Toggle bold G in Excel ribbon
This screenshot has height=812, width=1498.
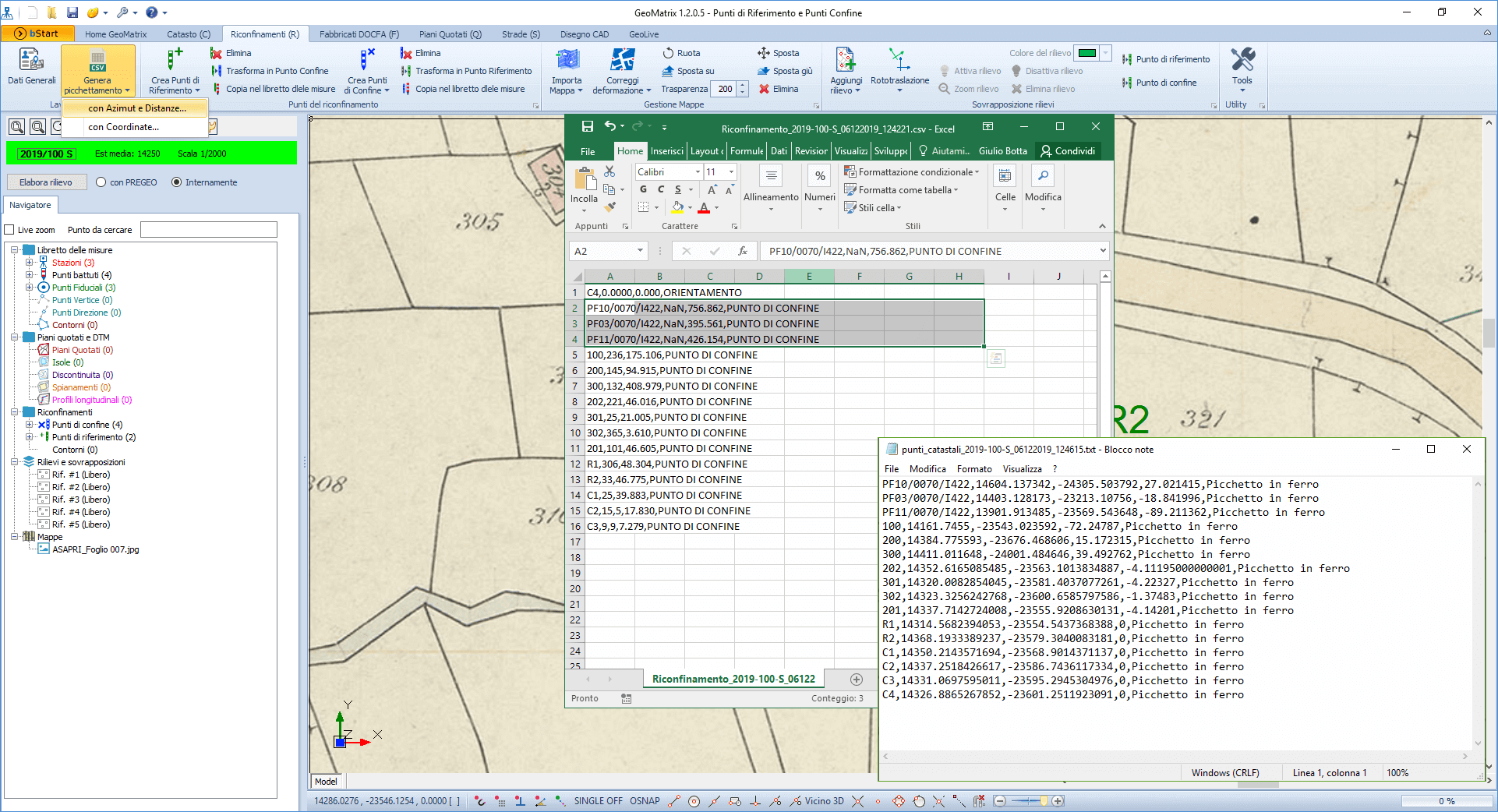coord(643,189)
